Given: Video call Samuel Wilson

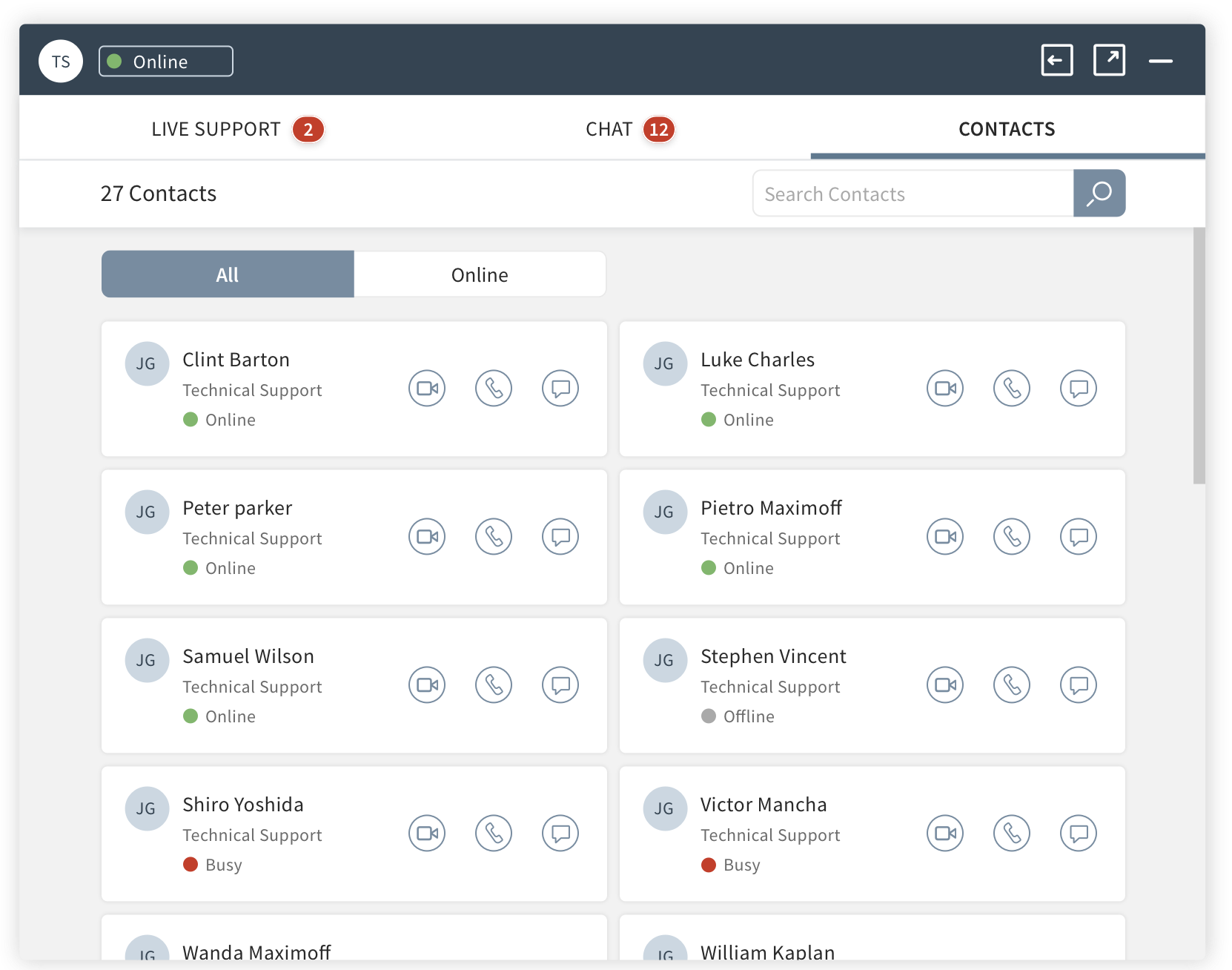Looking at the screenshot, I should point(427,684).
